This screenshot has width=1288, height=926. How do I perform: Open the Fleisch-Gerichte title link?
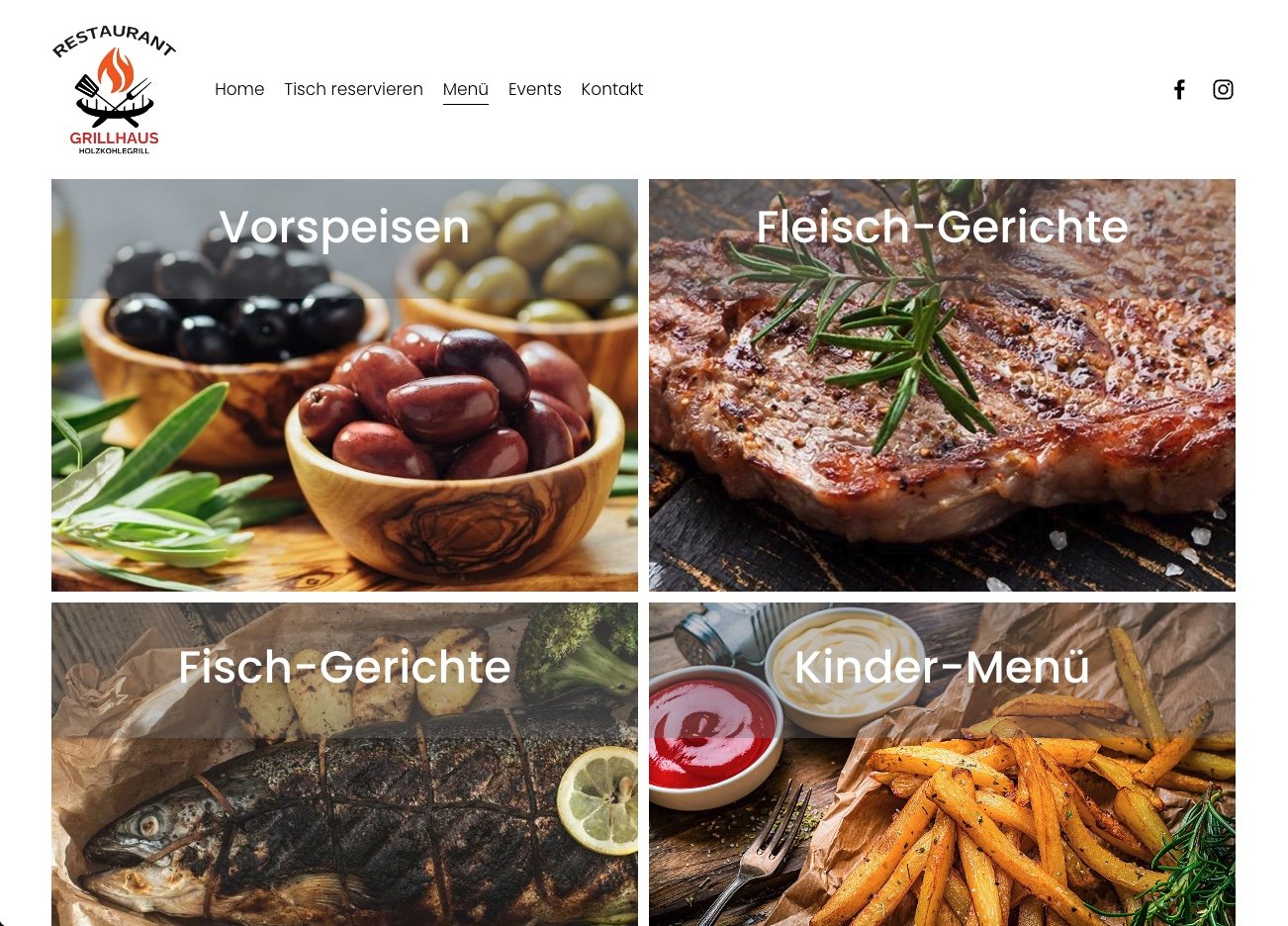coord(942,228)
